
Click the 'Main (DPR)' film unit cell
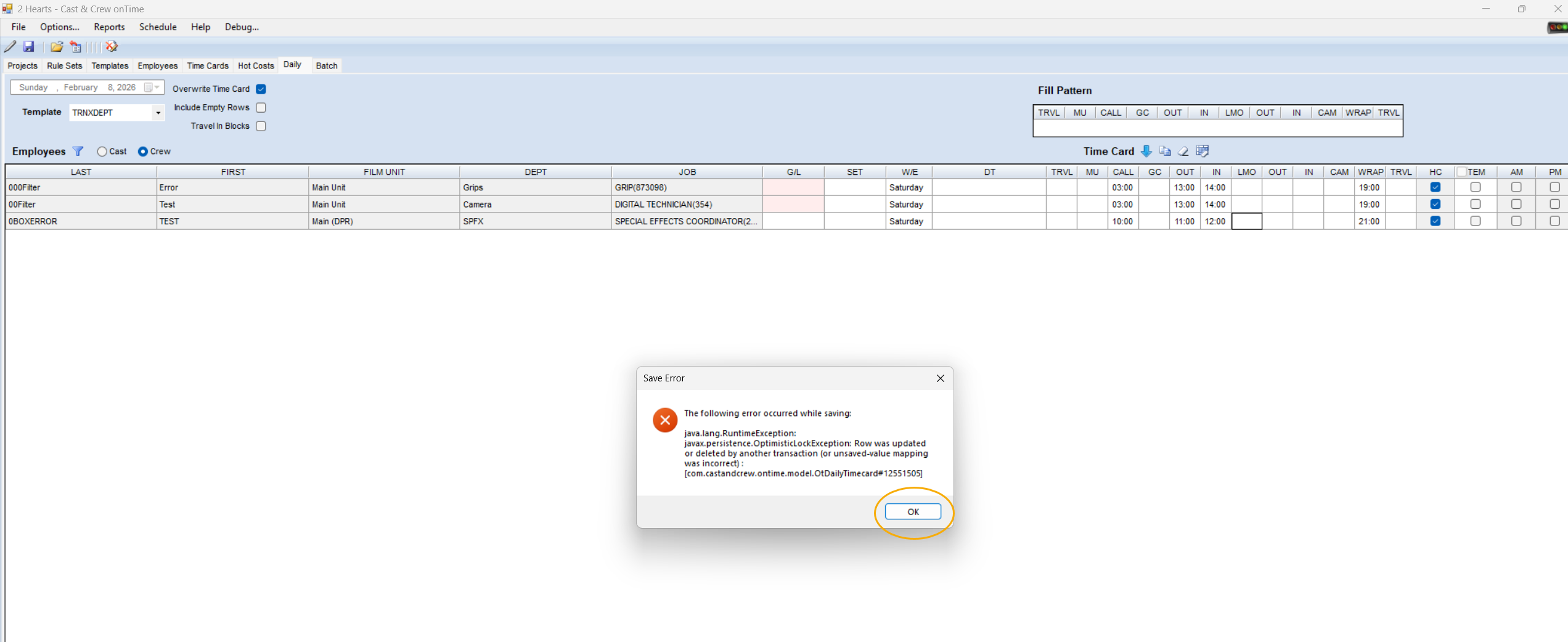pos(384,221)
